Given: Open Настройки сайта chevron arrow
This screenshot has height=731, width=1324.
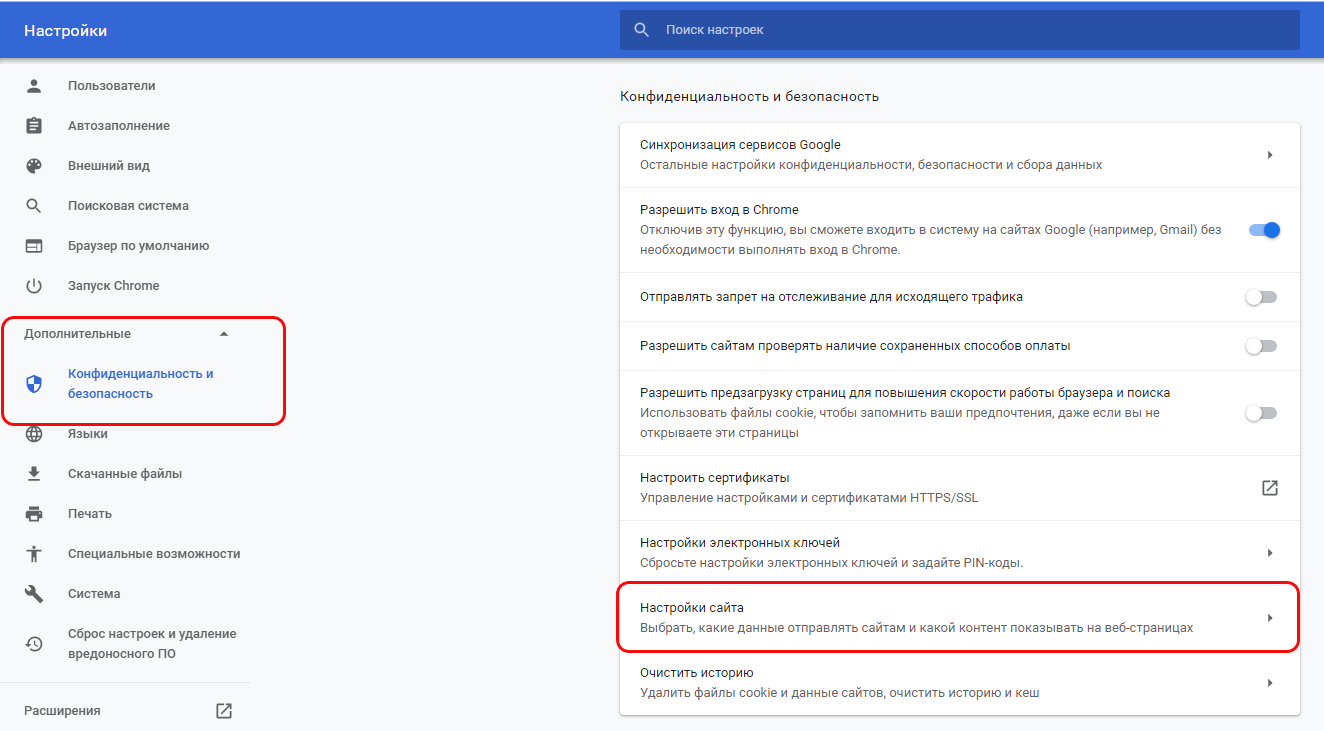Looking at the screenshot, I should coord(1269,618).
